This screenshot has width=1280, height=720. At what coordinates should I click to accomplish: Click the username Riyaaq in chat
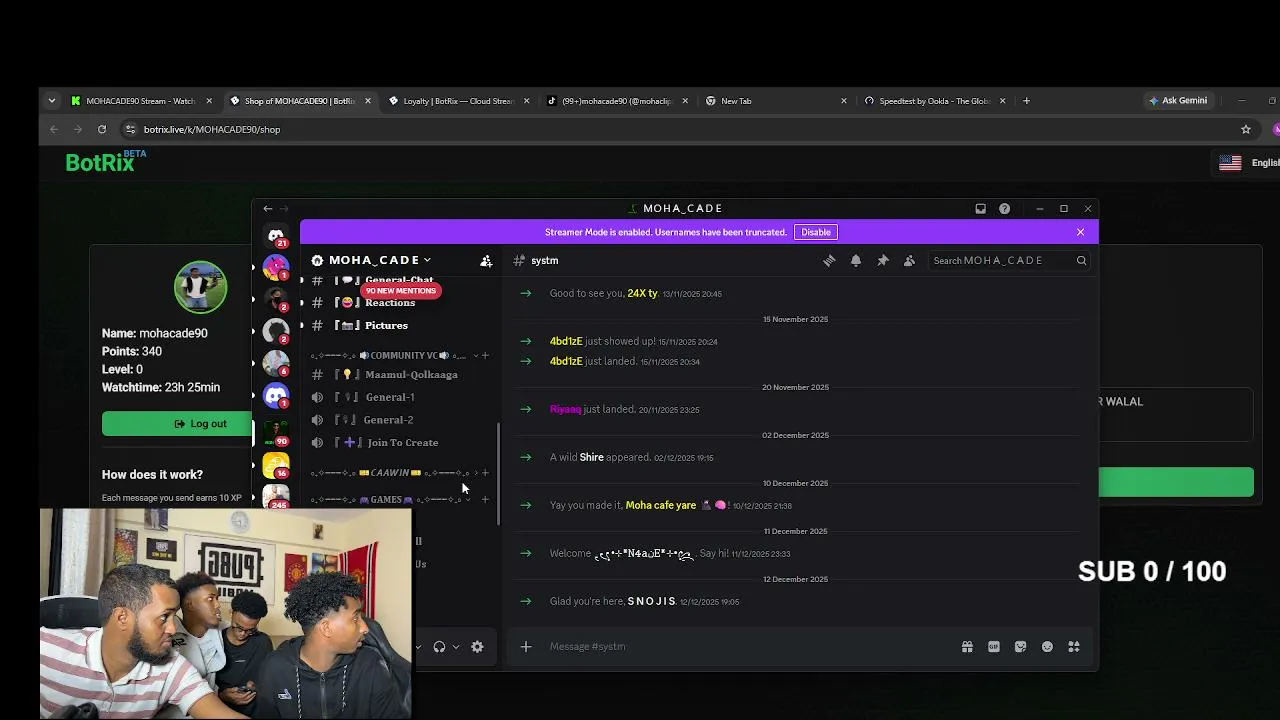tap(565, 409)
